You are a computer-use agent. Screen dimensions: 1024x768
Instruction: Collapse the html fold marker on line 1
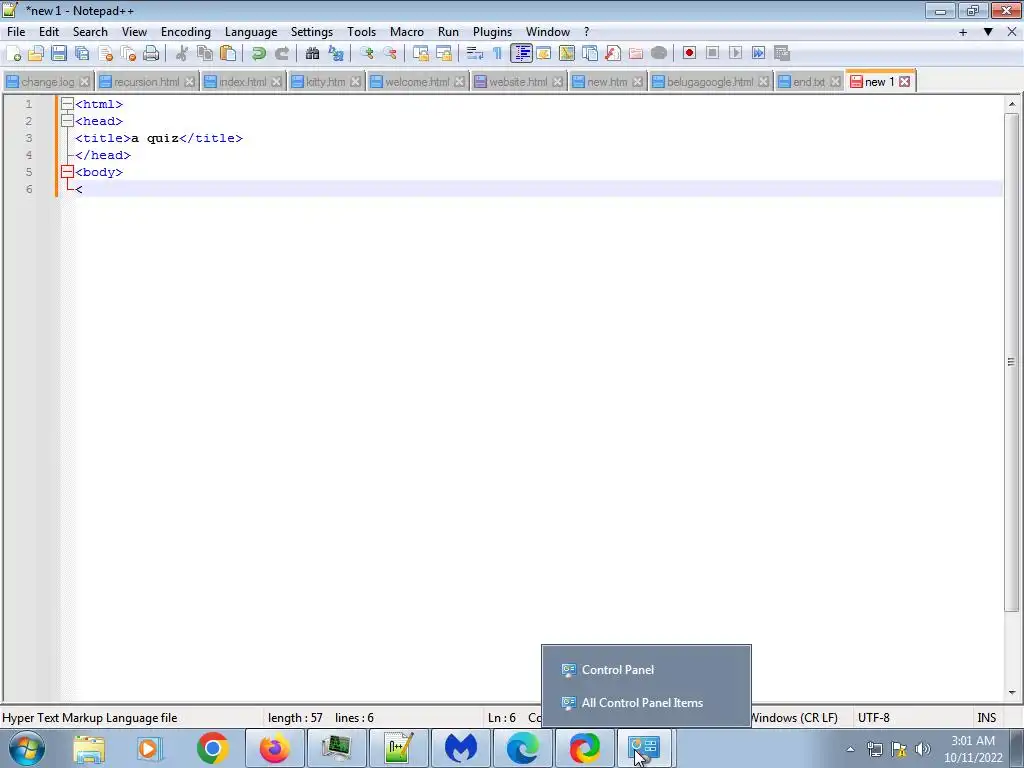pyautogui.click(x=67, y=104)
